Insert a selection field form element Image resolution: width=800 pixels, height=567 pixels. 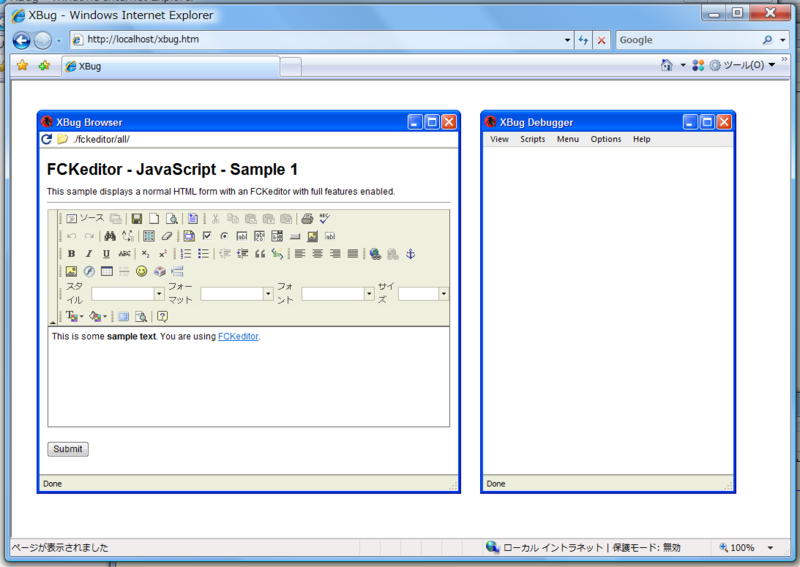277,236
